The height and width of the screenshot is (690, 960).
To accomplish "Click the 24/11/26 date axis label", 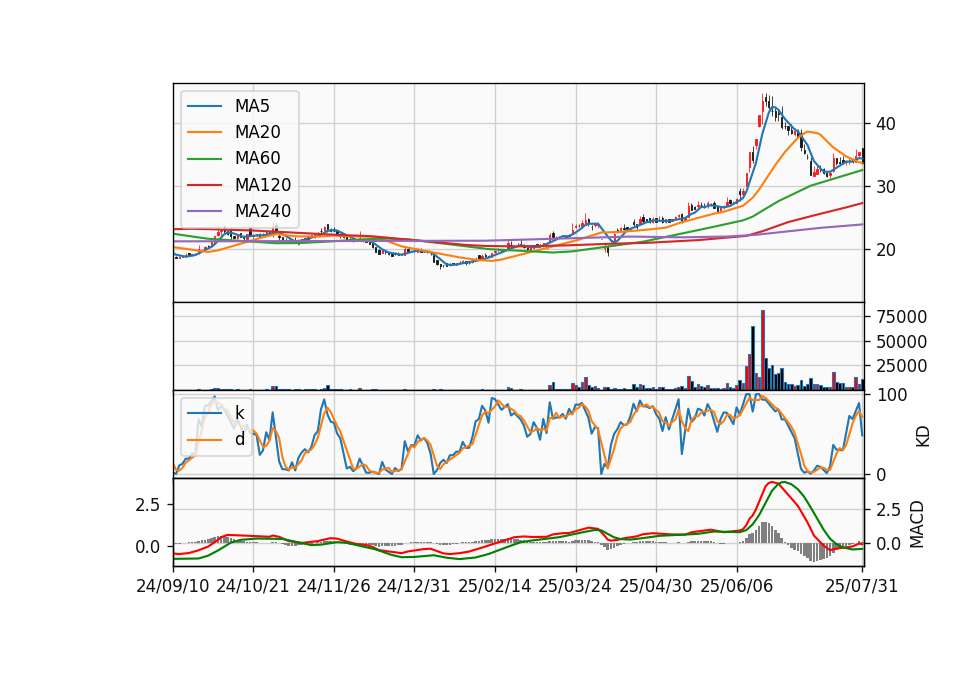I will click(x=334, y=587).
